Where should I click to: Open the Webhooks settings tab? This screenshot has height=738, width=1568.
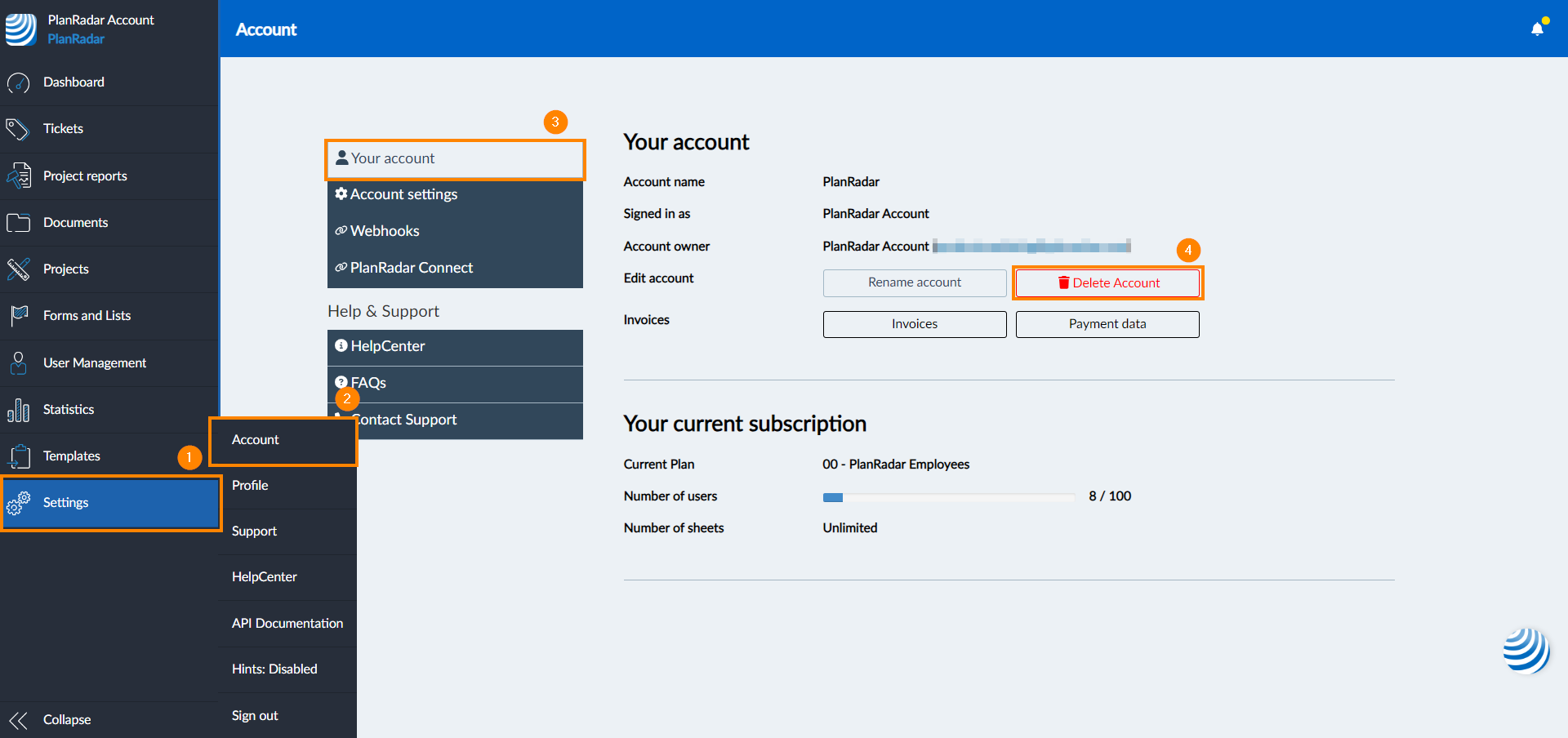point(384,230)
